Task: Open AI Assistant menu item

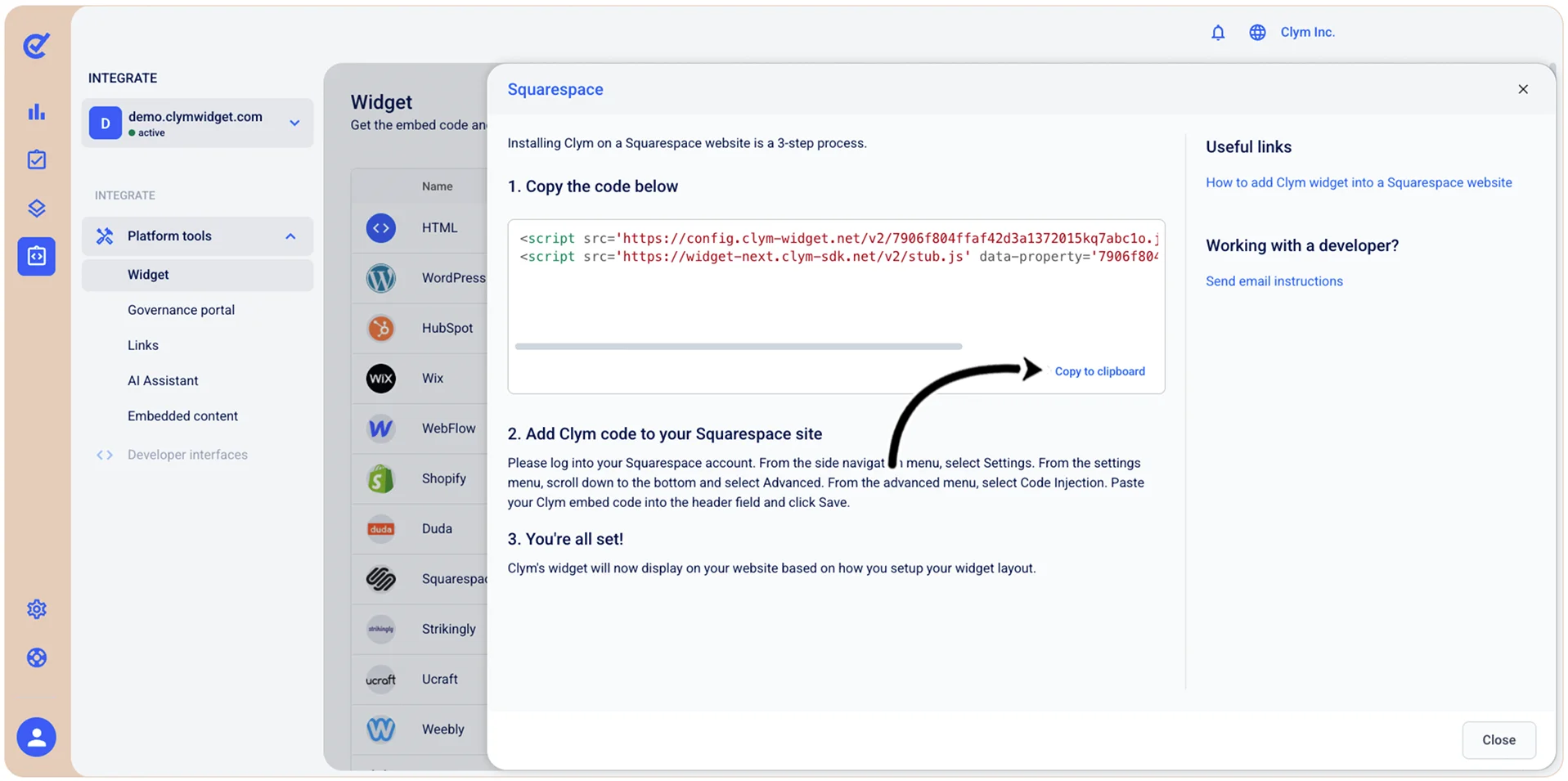Action: [x=163, y=380]
